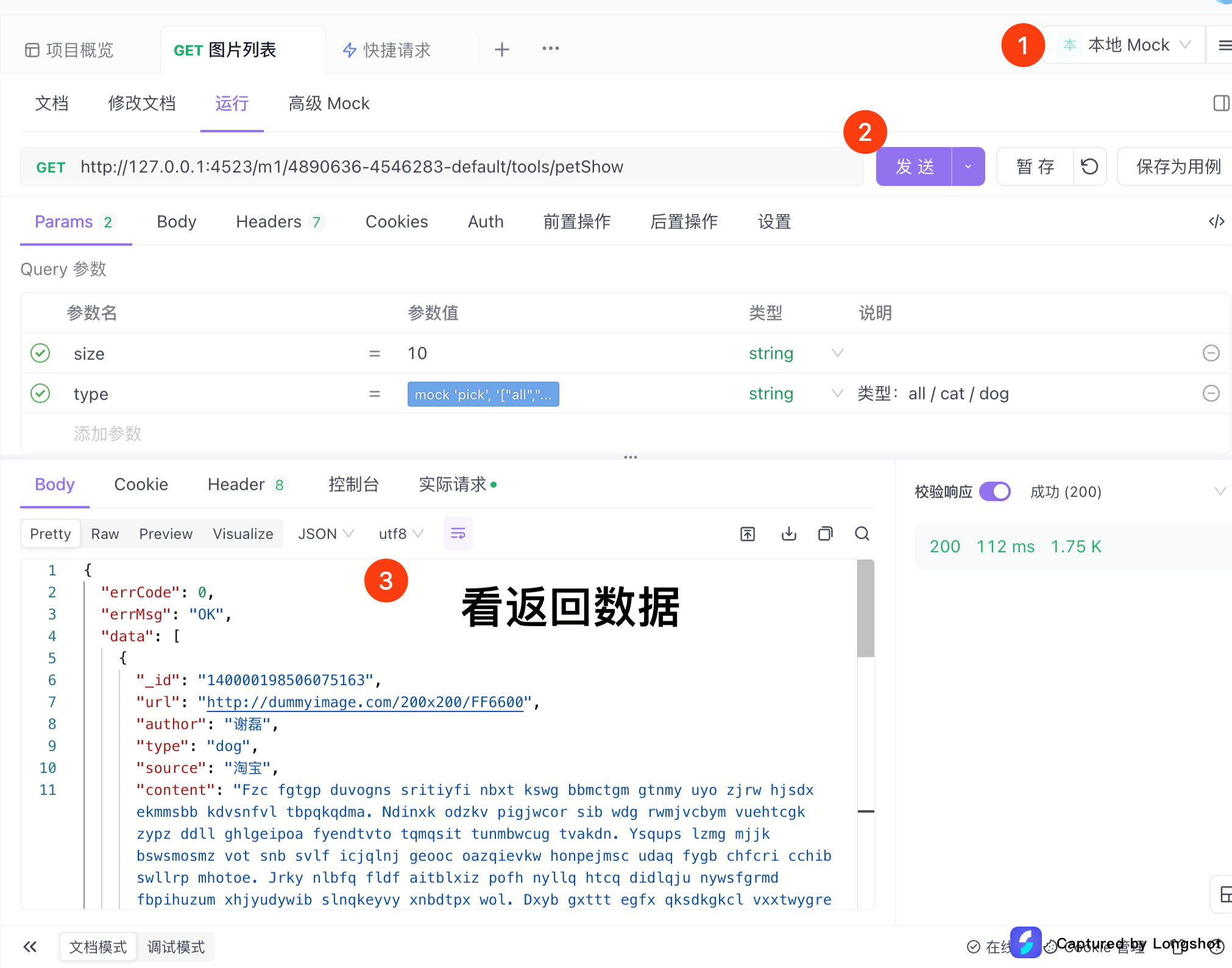Click the mock 'pick' value tag for type
Viewport: 1232px width, 968px height.
483,394
